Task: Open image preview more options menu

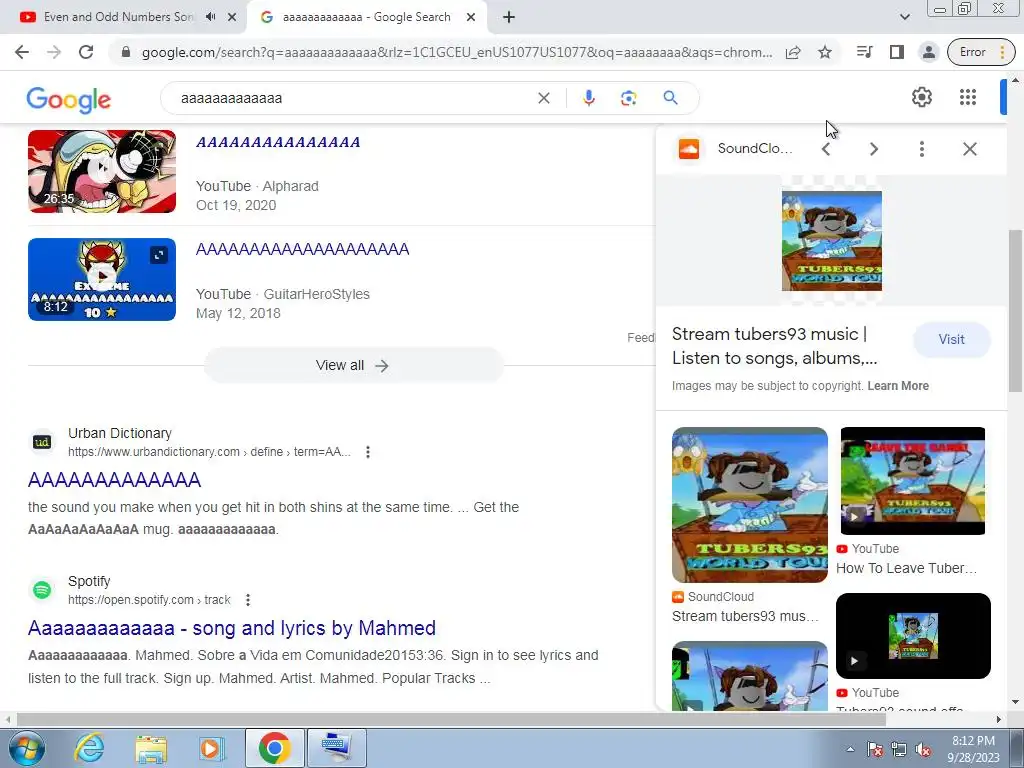Action: (921, 149)
